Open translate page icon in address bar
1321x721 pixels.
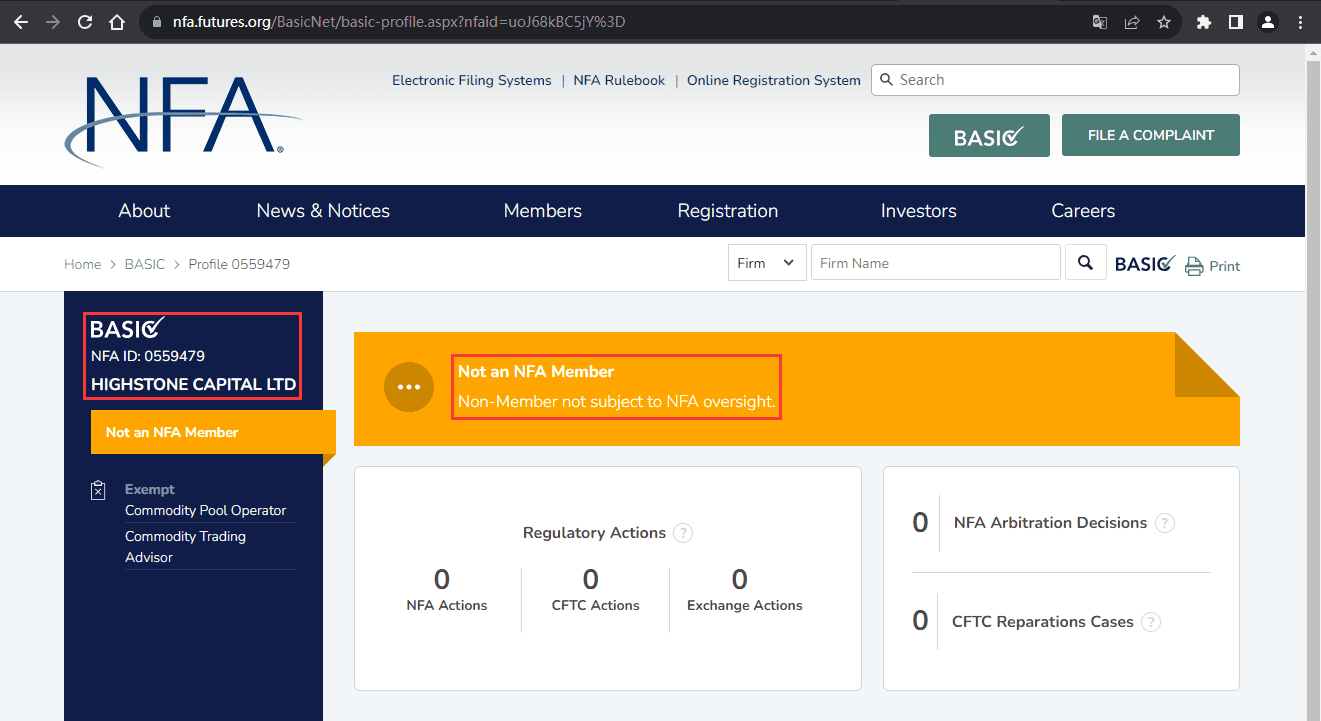[x=1100, y=21]
